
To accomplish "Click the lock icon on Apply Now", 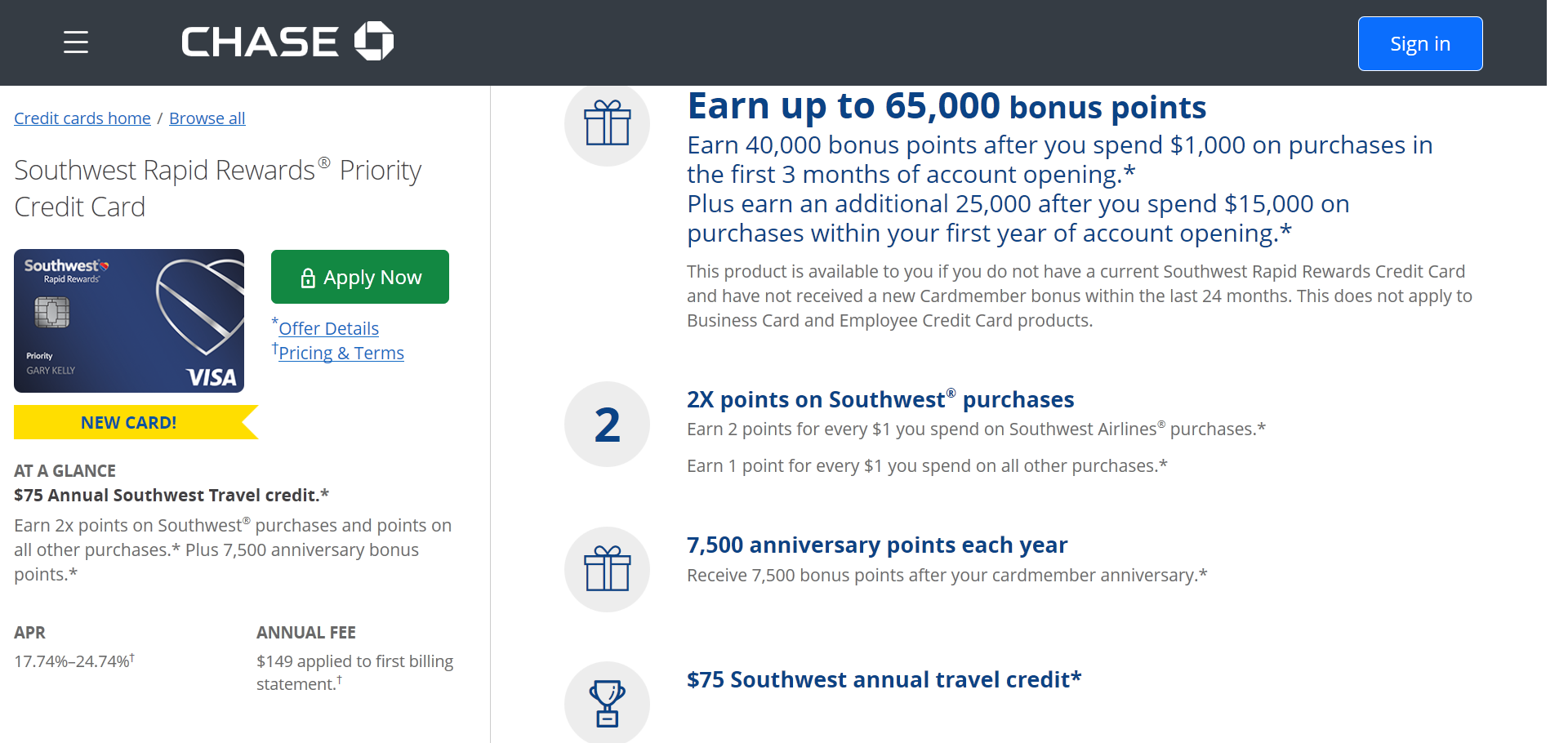I will [308, 278].
